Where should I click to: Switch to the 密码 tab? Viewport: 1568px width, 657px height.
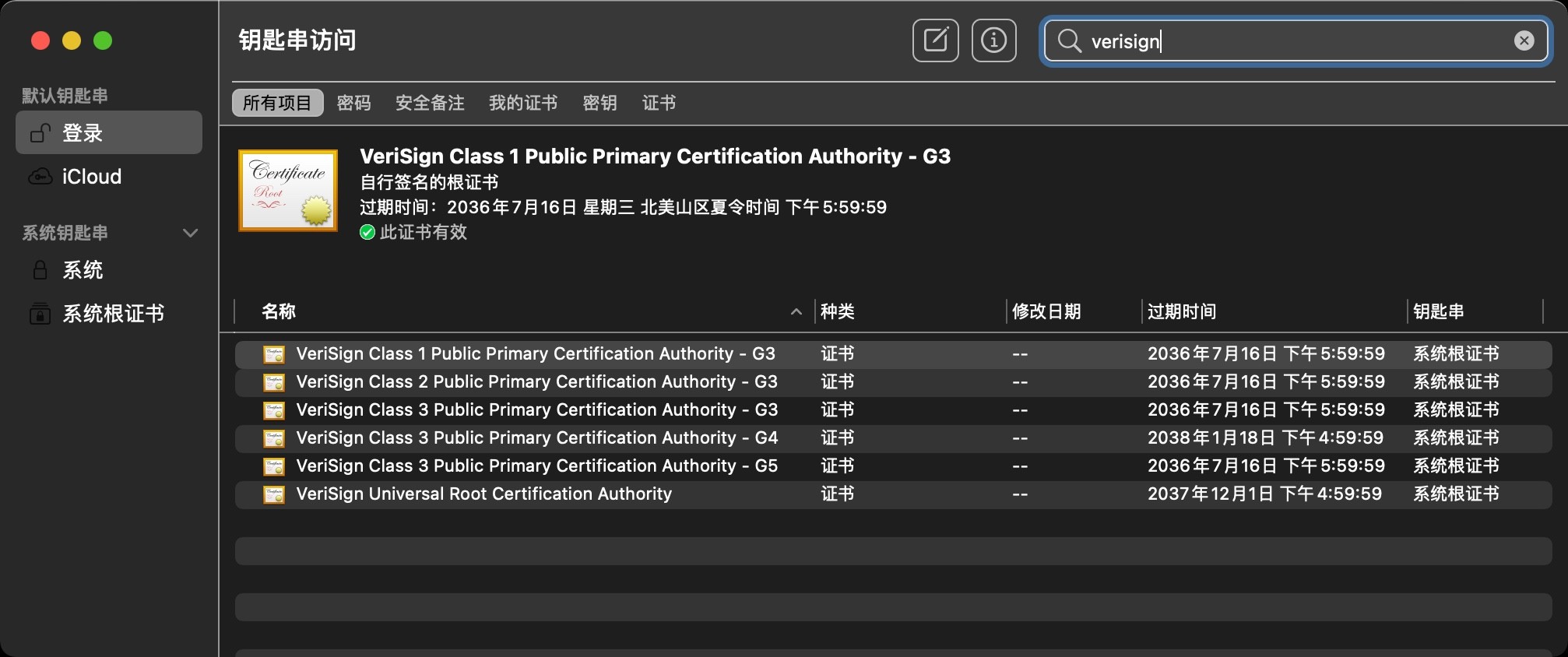pos(353,103)
